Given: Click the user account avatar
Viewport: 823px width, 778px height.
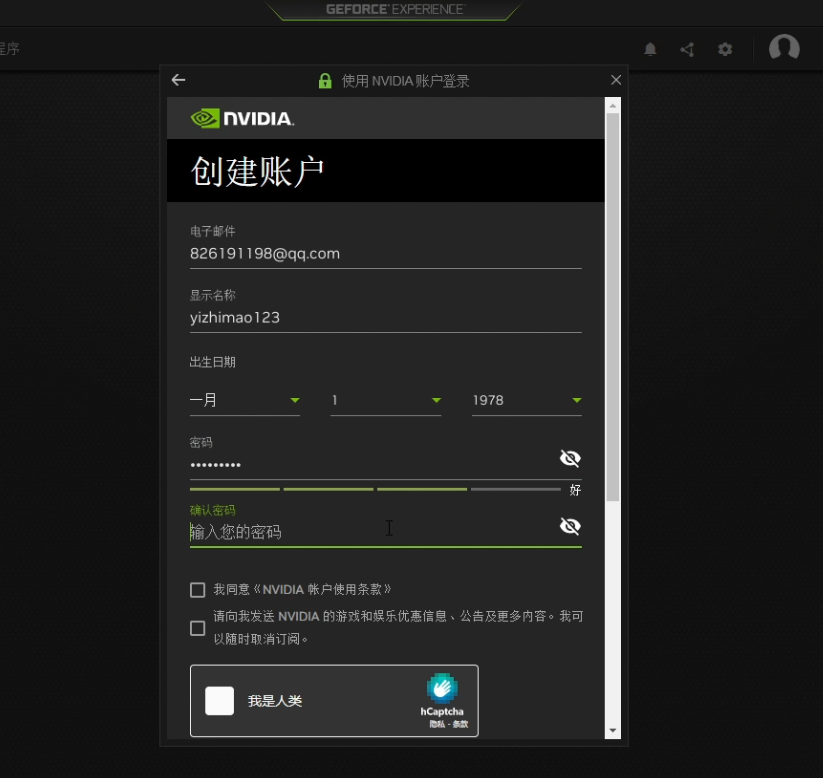Looking at the screenshot, I should (x=784, y=48).
